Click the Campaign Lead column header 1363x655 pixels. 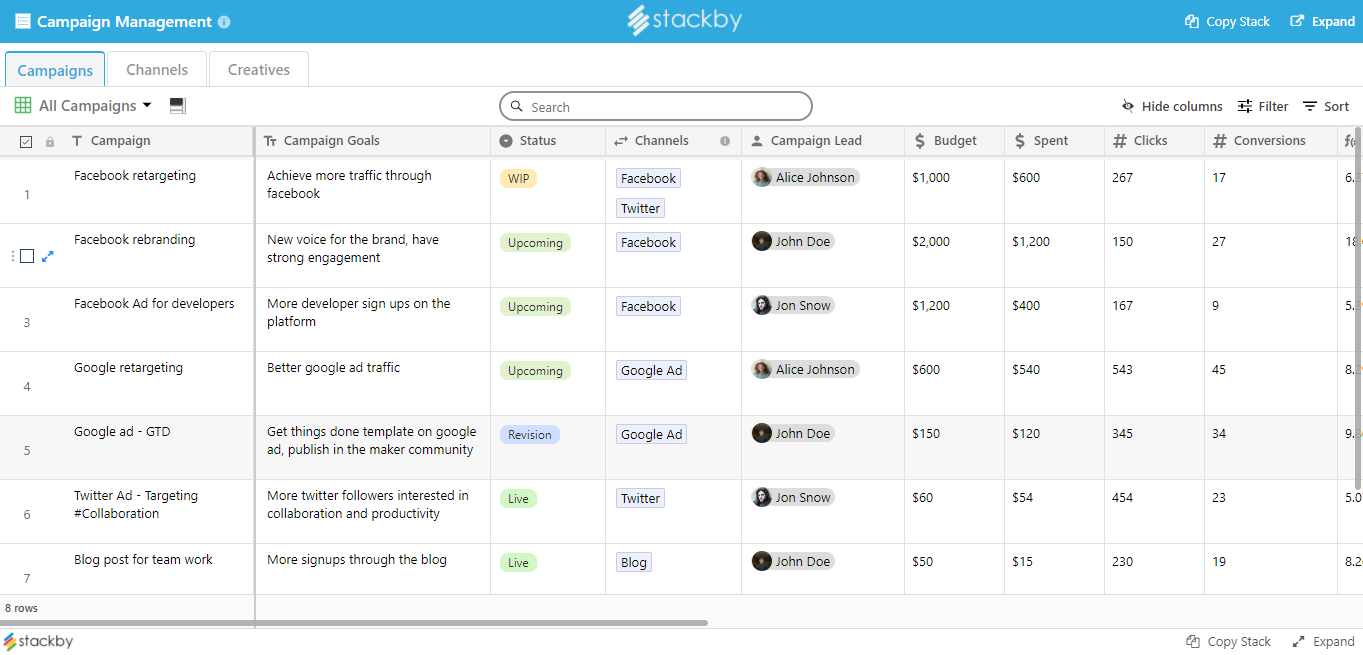[823, 141]
